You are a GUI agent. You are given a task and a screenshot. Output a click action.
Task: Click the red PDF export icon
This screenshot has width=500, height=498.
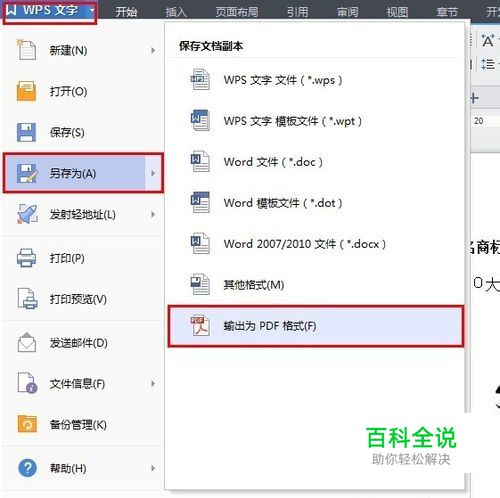coord(200,325)
